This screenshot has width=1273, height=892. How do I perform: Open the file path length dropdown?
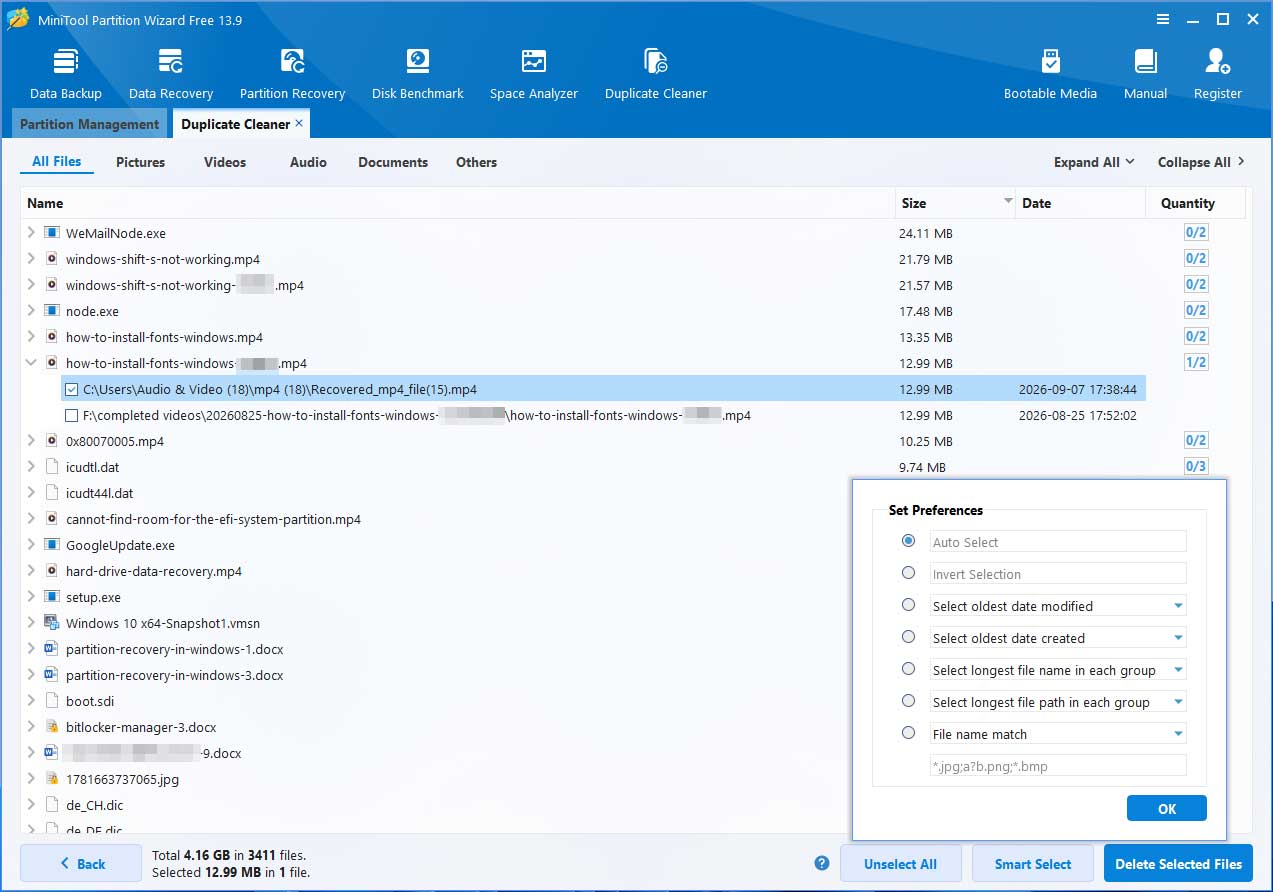click(x=1178, y=702)
